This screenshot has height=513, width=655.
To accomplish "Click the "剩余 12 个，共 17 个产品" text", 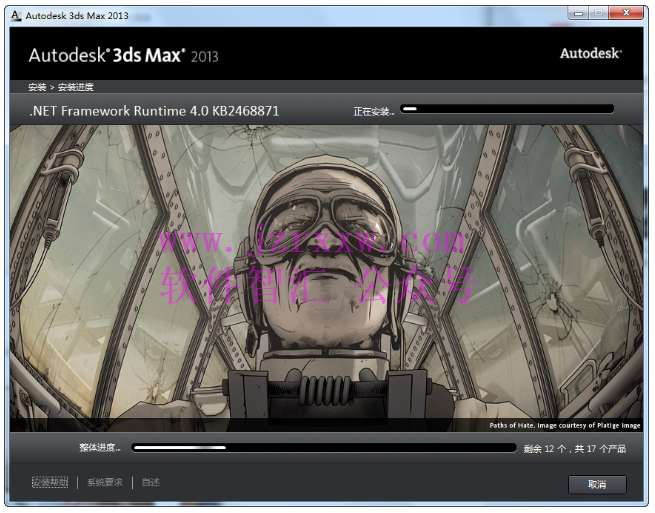I will click(575, 449).
